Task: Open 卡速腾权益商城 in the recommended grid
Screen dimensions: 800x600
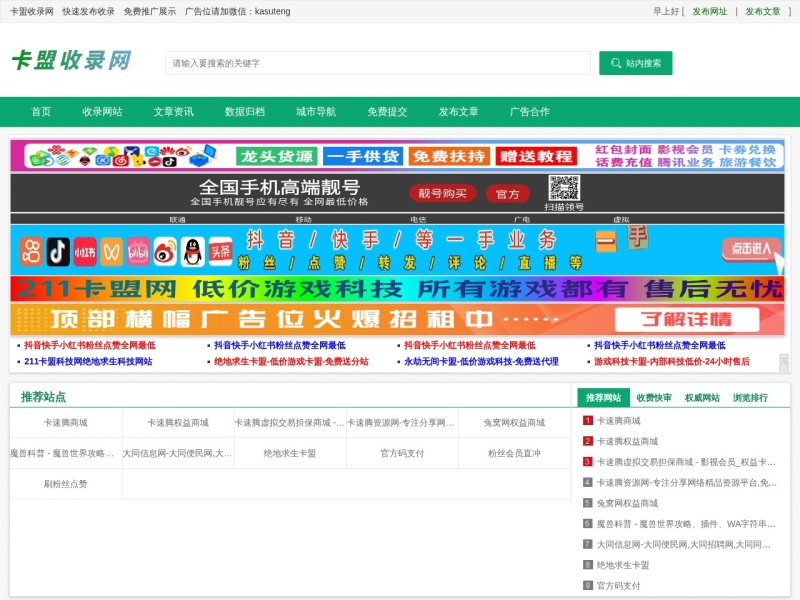Action: tap(178, 422)
